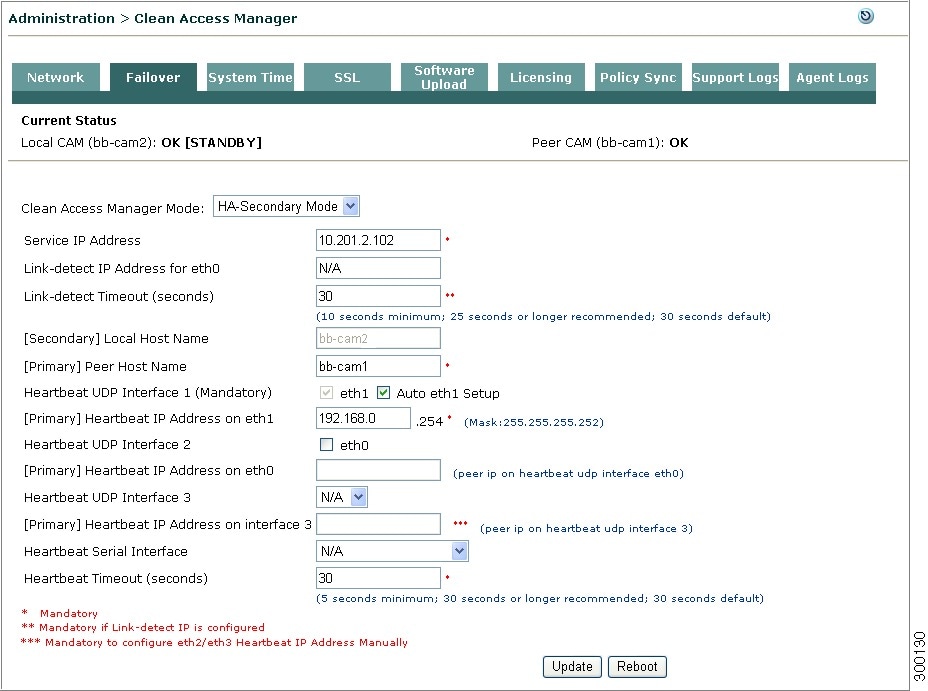Click the 'OK [STANDBY]' local CAM status

211,143
